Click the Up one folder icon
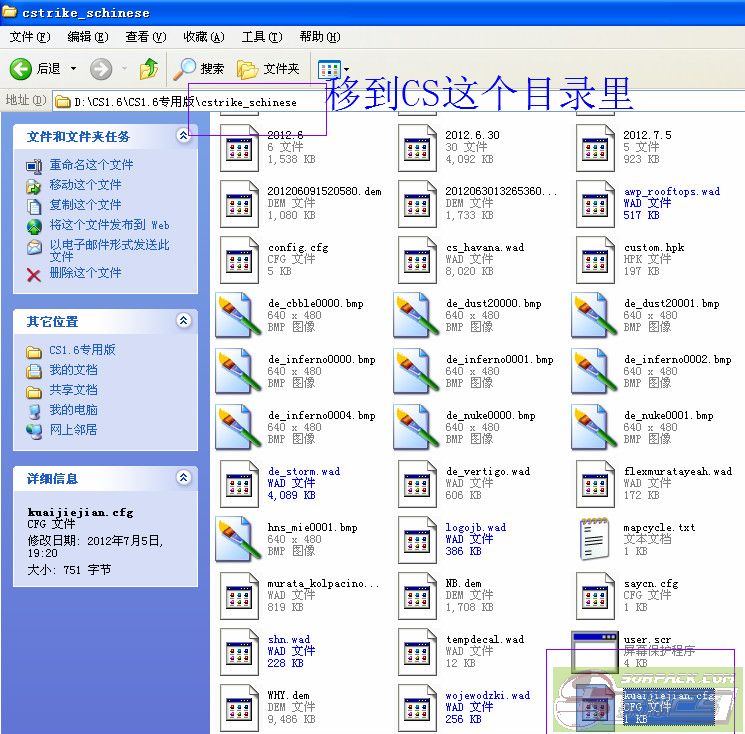Screen dimensions: 745x734 [149, 69]
